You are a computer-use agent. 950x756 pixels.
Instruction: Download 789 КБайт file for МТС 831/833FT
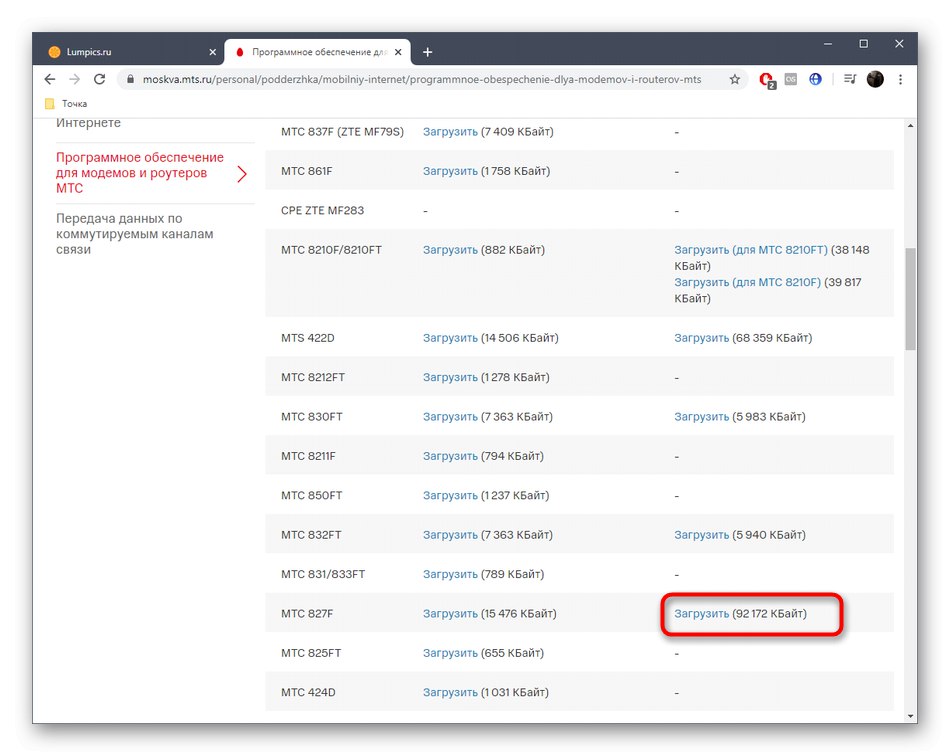coord(450,574)
